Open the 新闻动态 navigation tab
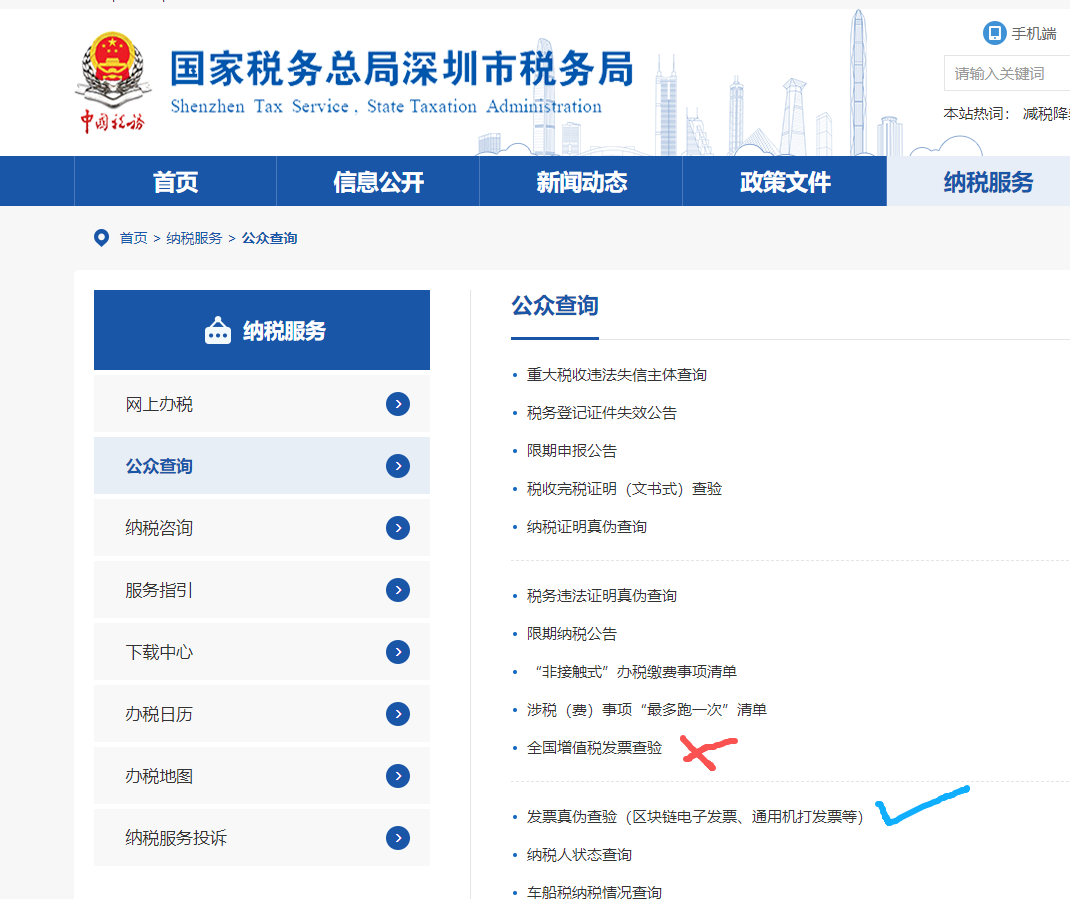 581,182
